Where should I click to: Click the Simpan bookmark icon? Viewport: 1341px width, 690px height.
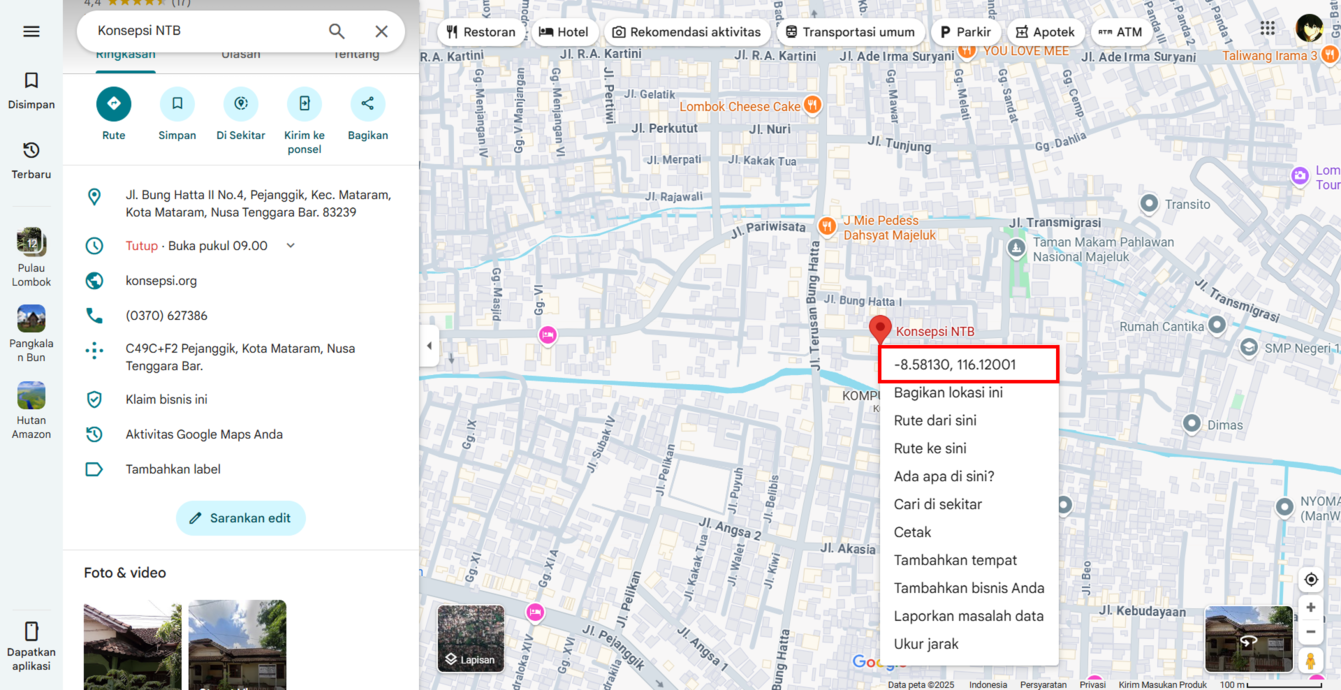(x=177, y=104)
